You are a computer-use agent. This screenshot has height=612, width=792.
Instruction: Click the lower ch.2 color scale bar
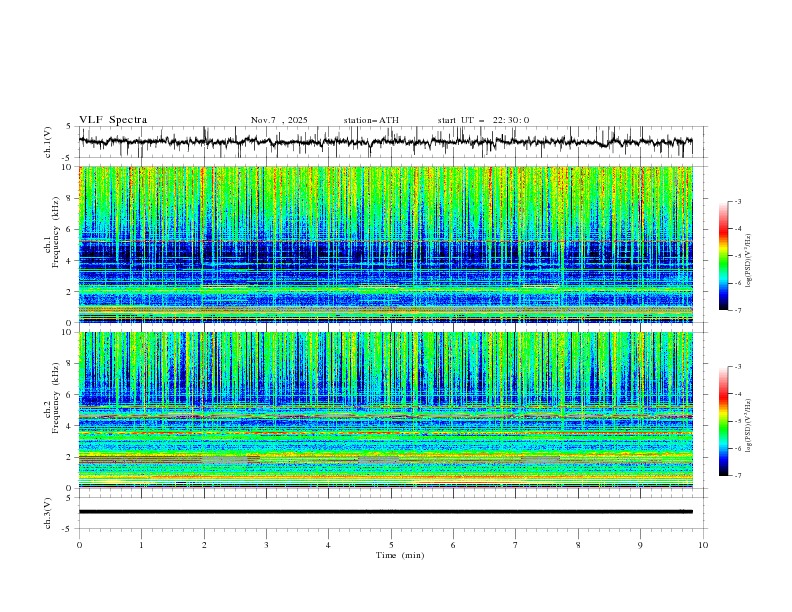tap(723, 421)
